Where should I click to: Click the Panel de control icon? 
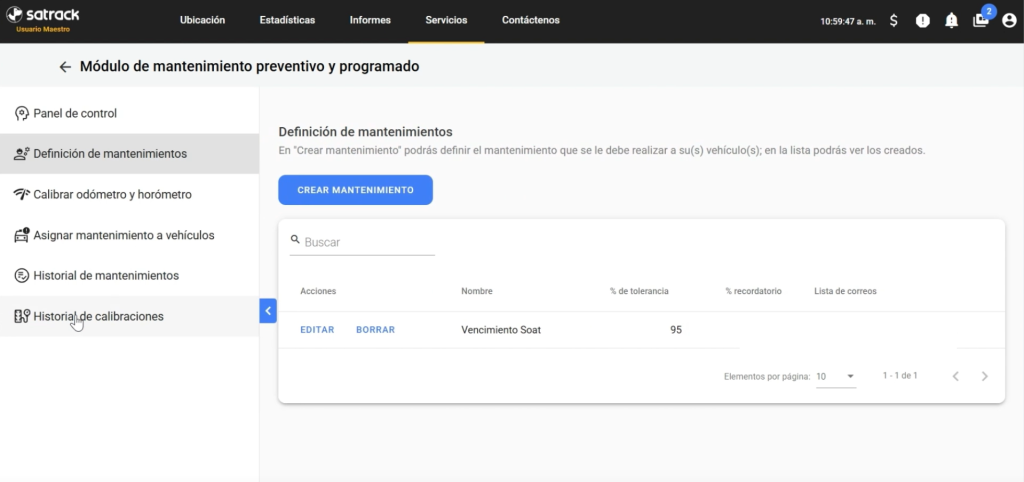pyautogui.click(x=22, y=114)
